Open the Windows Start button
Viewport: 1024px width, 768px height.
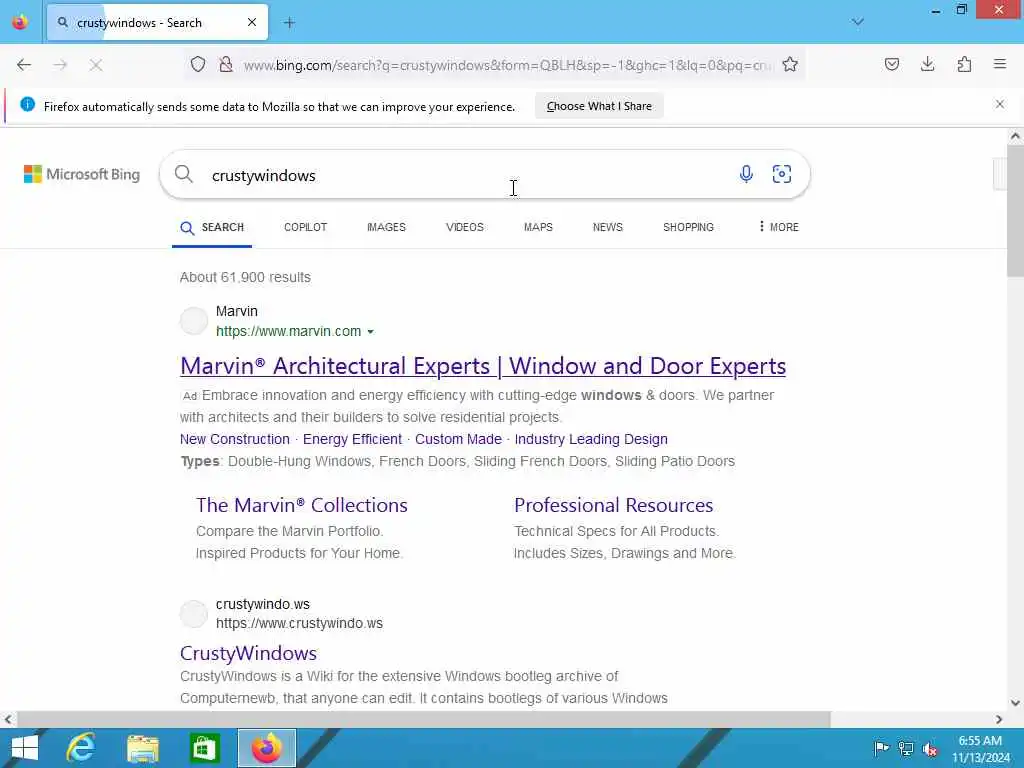click(x=25, y=748)
